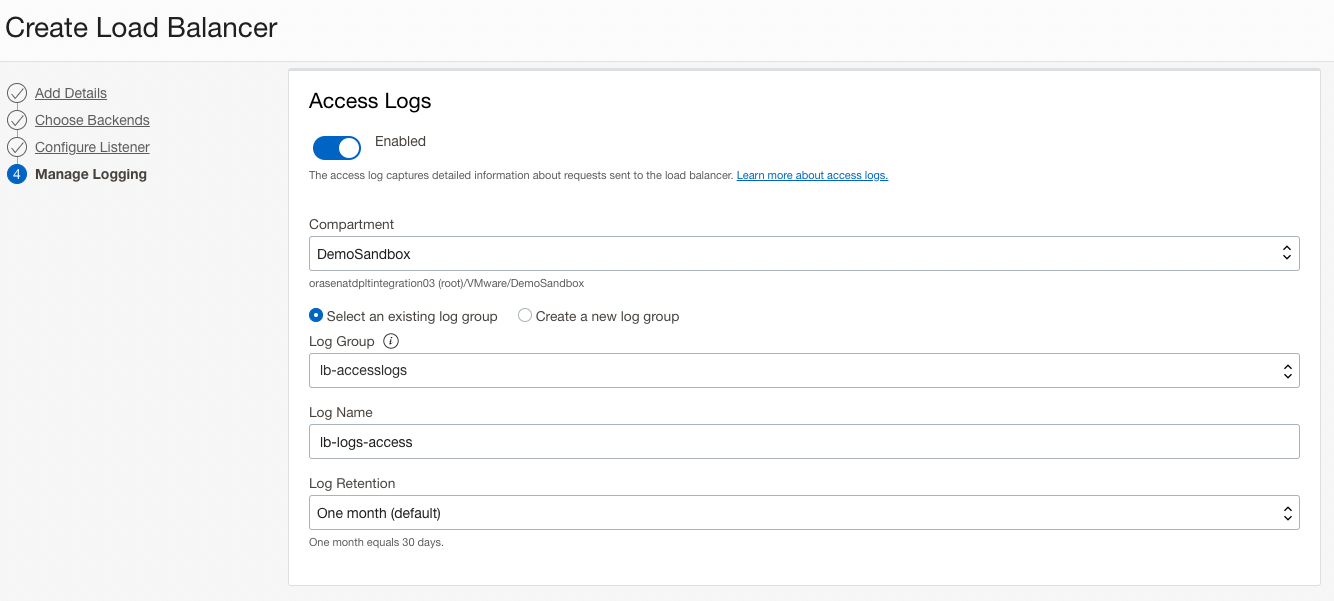Click the Learn more about access logs link

point(811,174)
